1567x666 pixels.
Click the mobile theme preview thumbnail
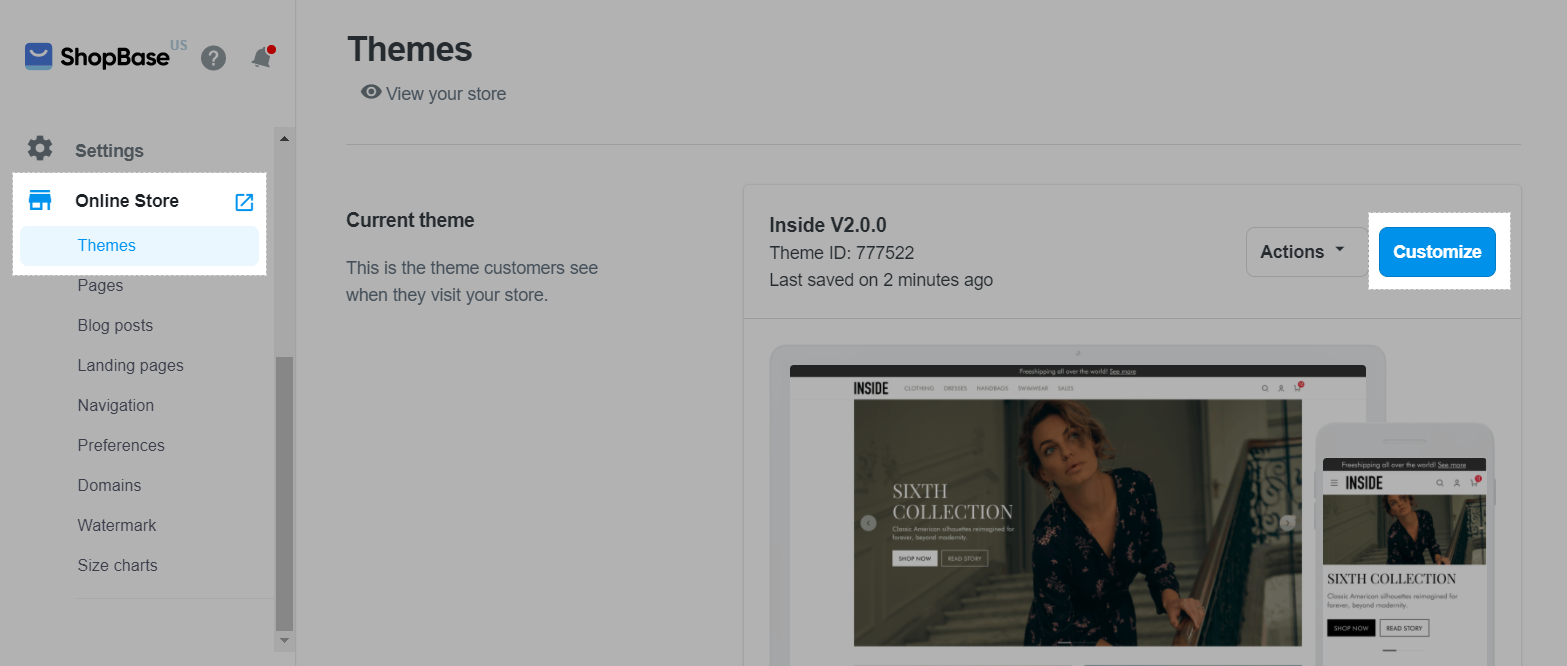coord(1403,550)
